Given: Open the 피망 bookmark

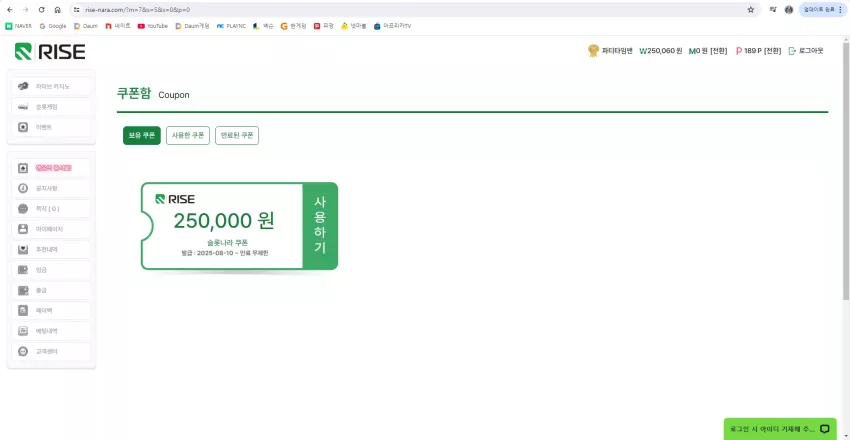Looking at the screenshot, I should click(x=324, y=25).
